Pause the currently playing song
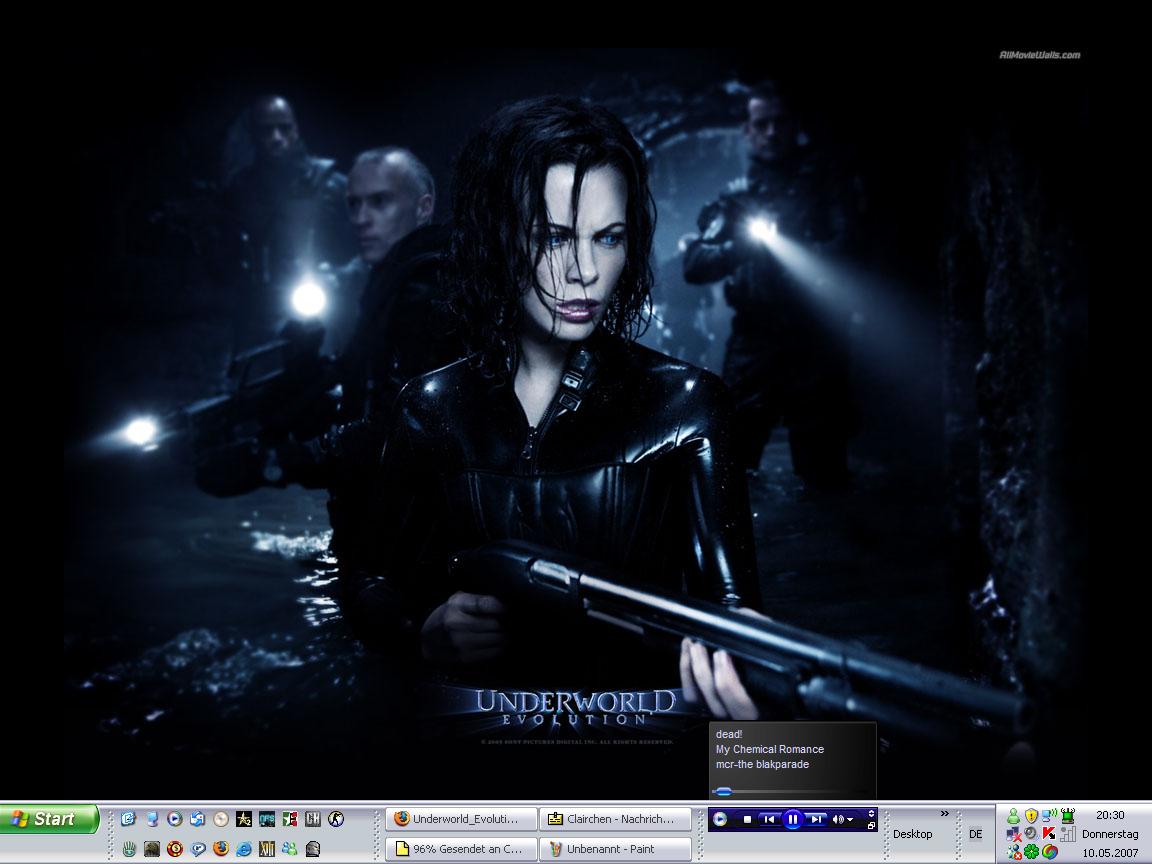The image size is (1152, 864). pyautogui.click(x=792, y=819)
